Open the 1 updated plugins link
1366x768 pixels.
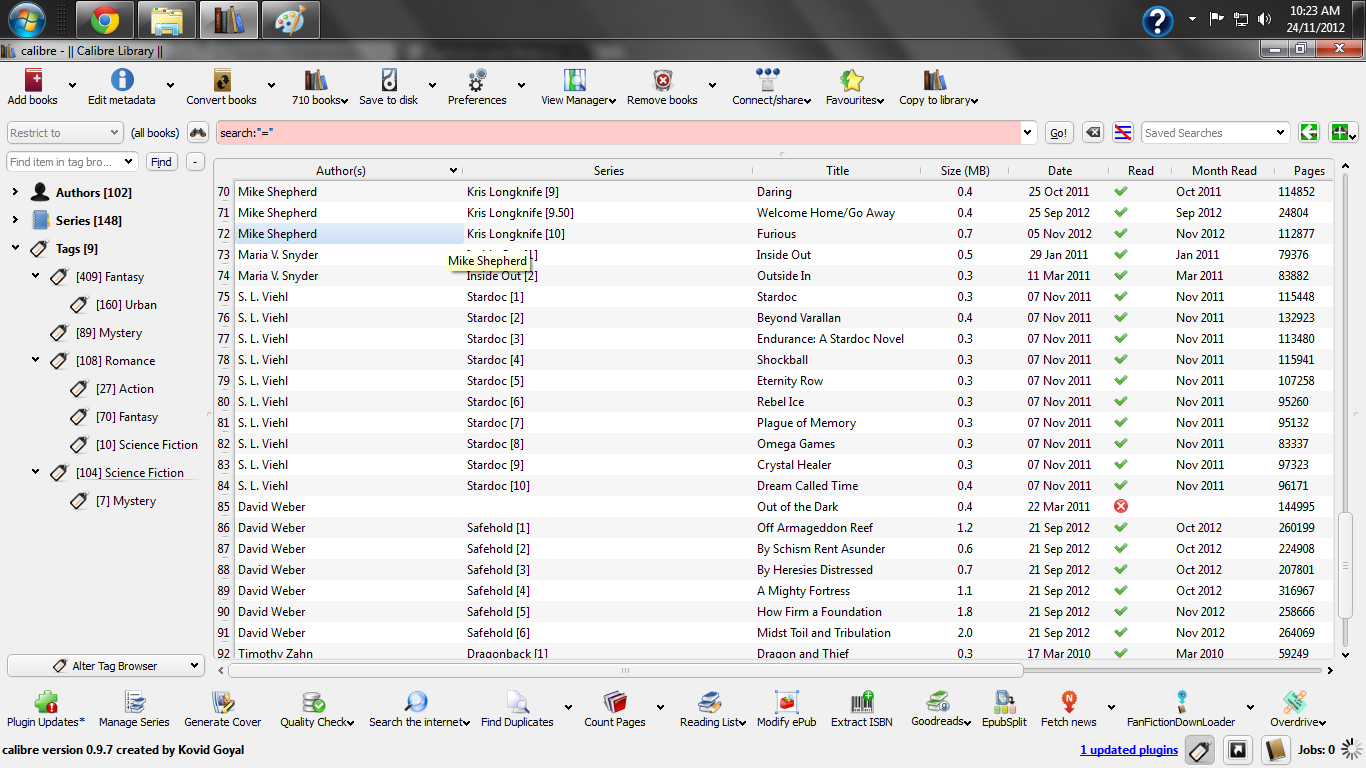[x=1129, y=750]
